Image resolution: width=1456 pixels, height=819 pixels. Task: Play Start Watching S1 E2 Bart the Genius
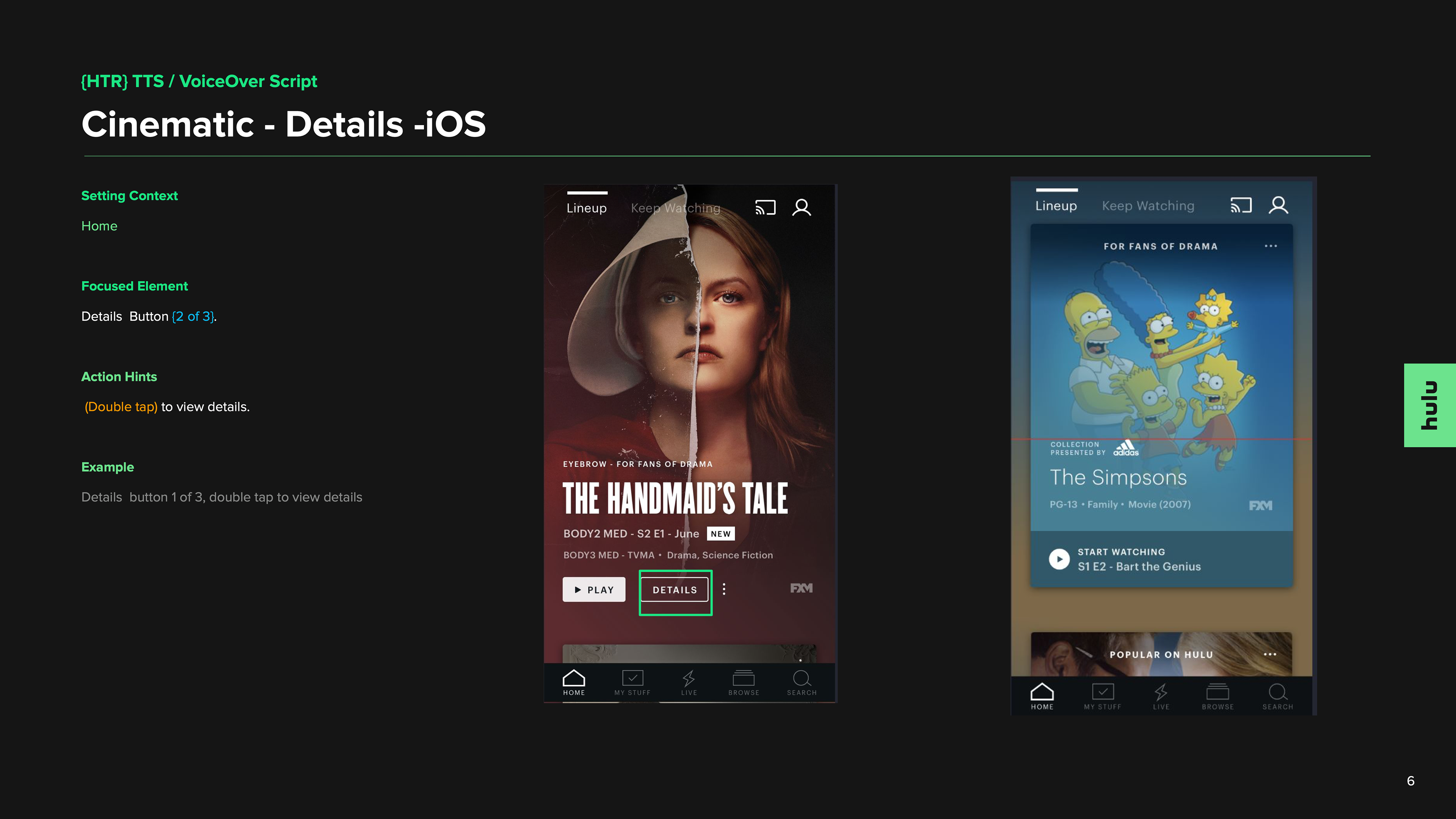point(1059,559)
